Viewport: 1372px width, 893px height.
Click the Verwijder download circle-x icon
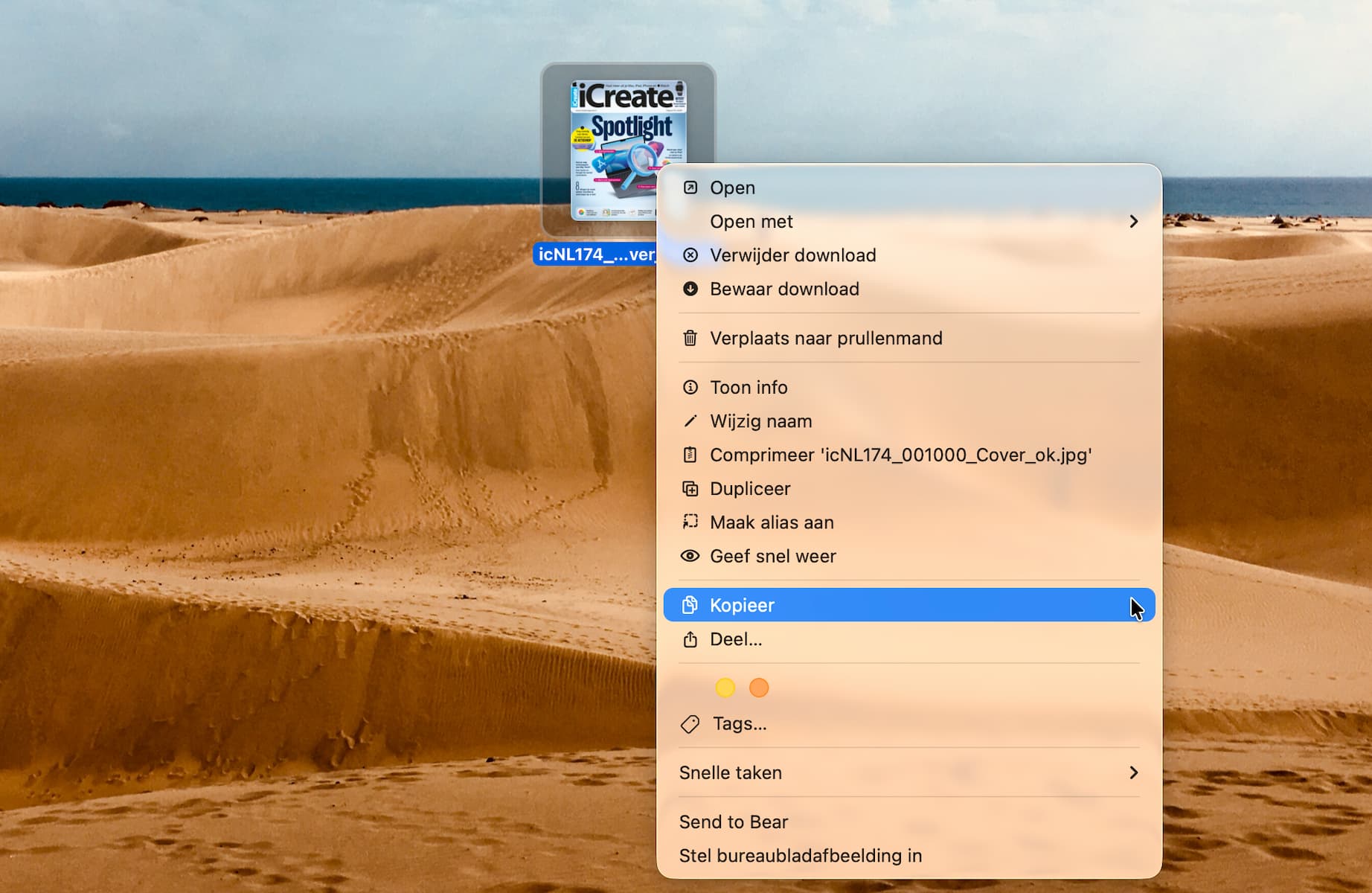690,255
